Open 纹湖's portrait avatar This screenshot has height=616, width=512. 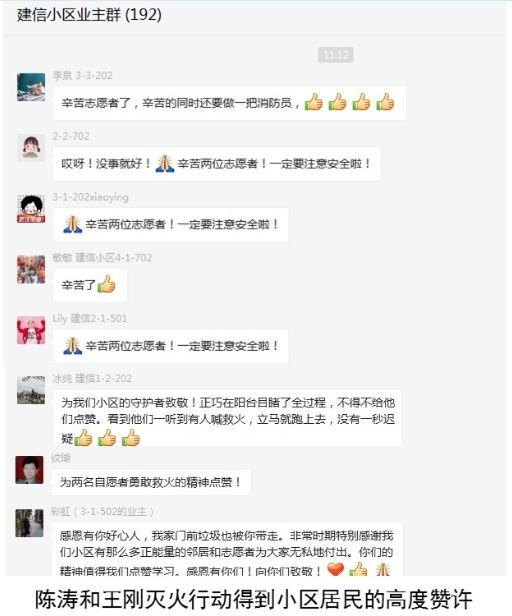29,470
